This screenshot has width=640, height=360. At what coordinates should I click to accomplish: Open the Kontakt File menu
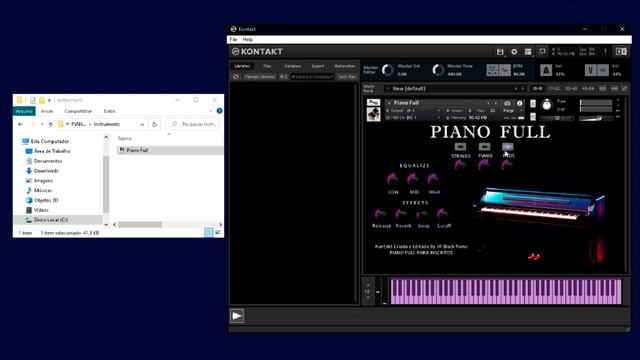click(233, 40)
